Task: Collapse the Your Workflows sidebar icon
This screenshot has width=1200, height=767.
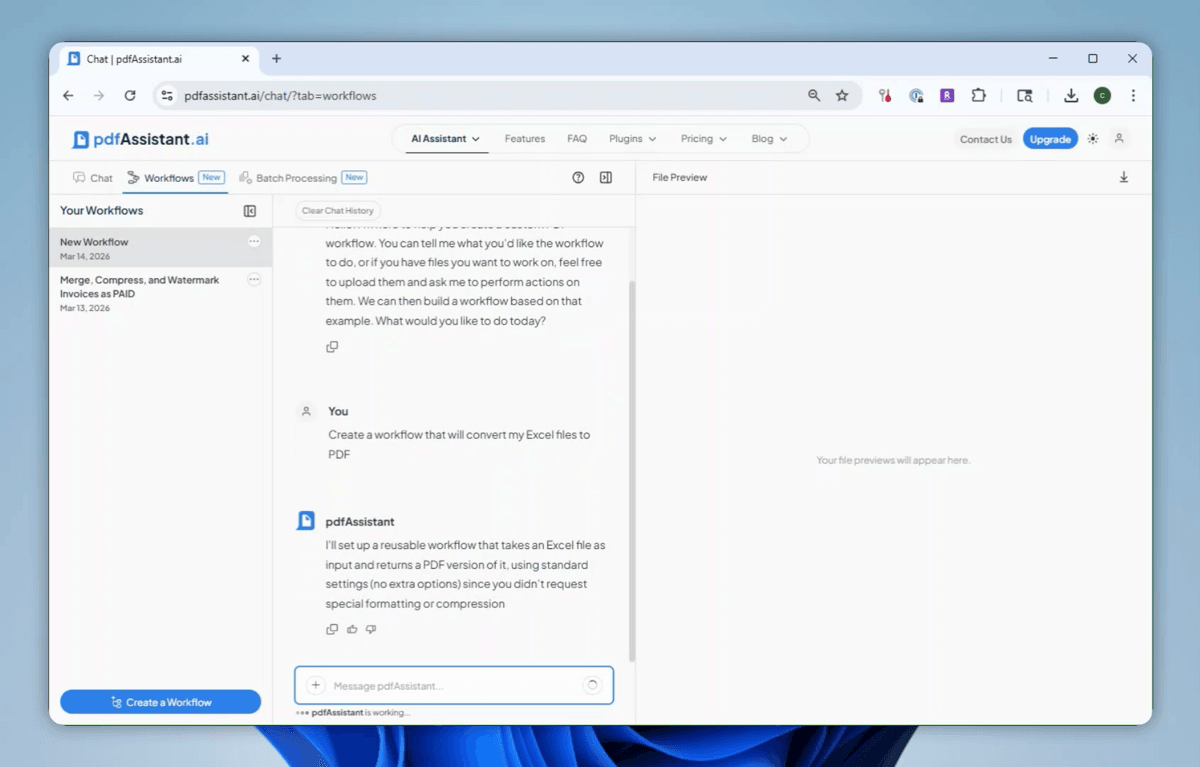Action: tap(250, 211)
